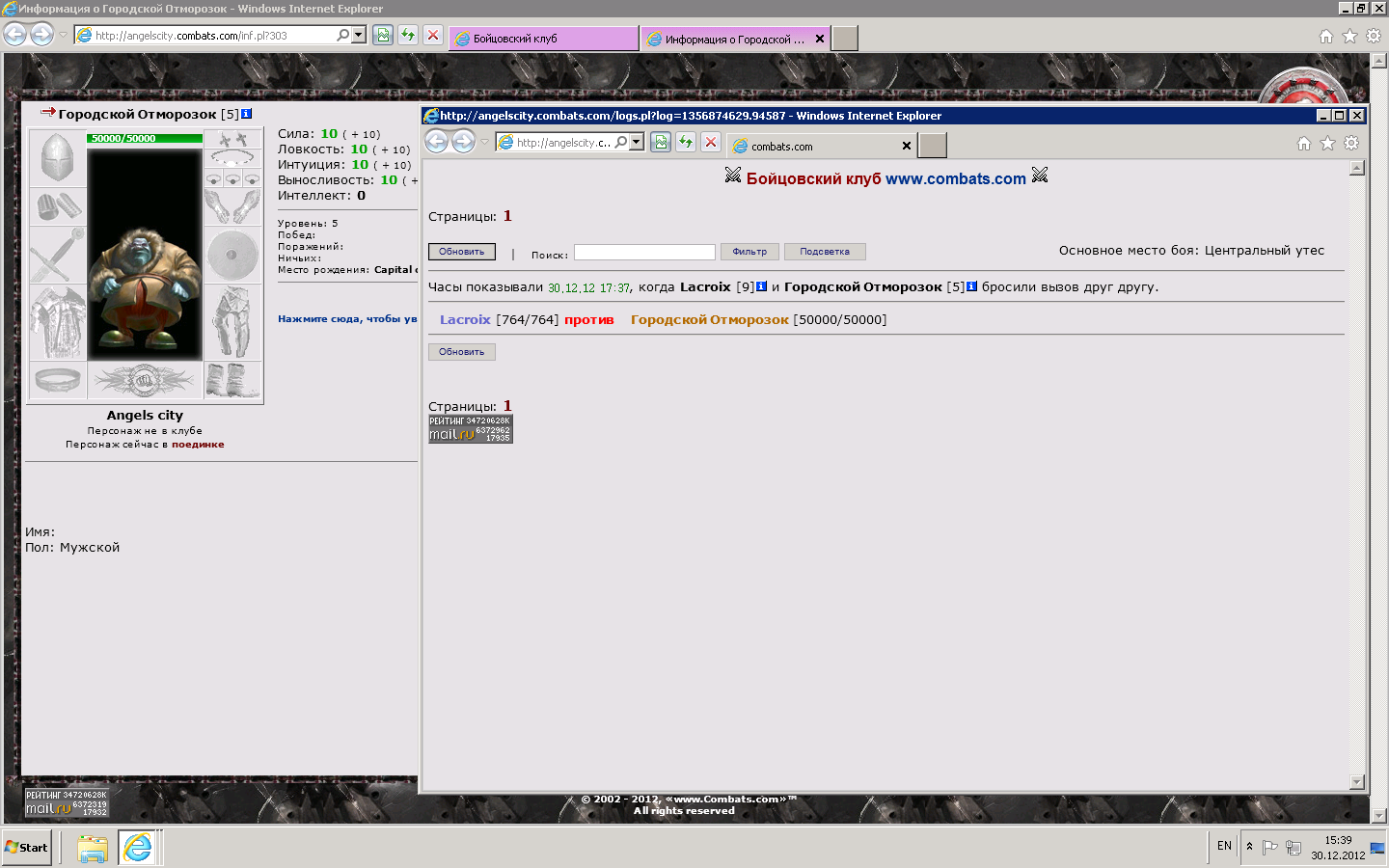Focus the Поиск search field
Image resolution: width=1389 pixels, height=868 pixels.
[644, 252]
